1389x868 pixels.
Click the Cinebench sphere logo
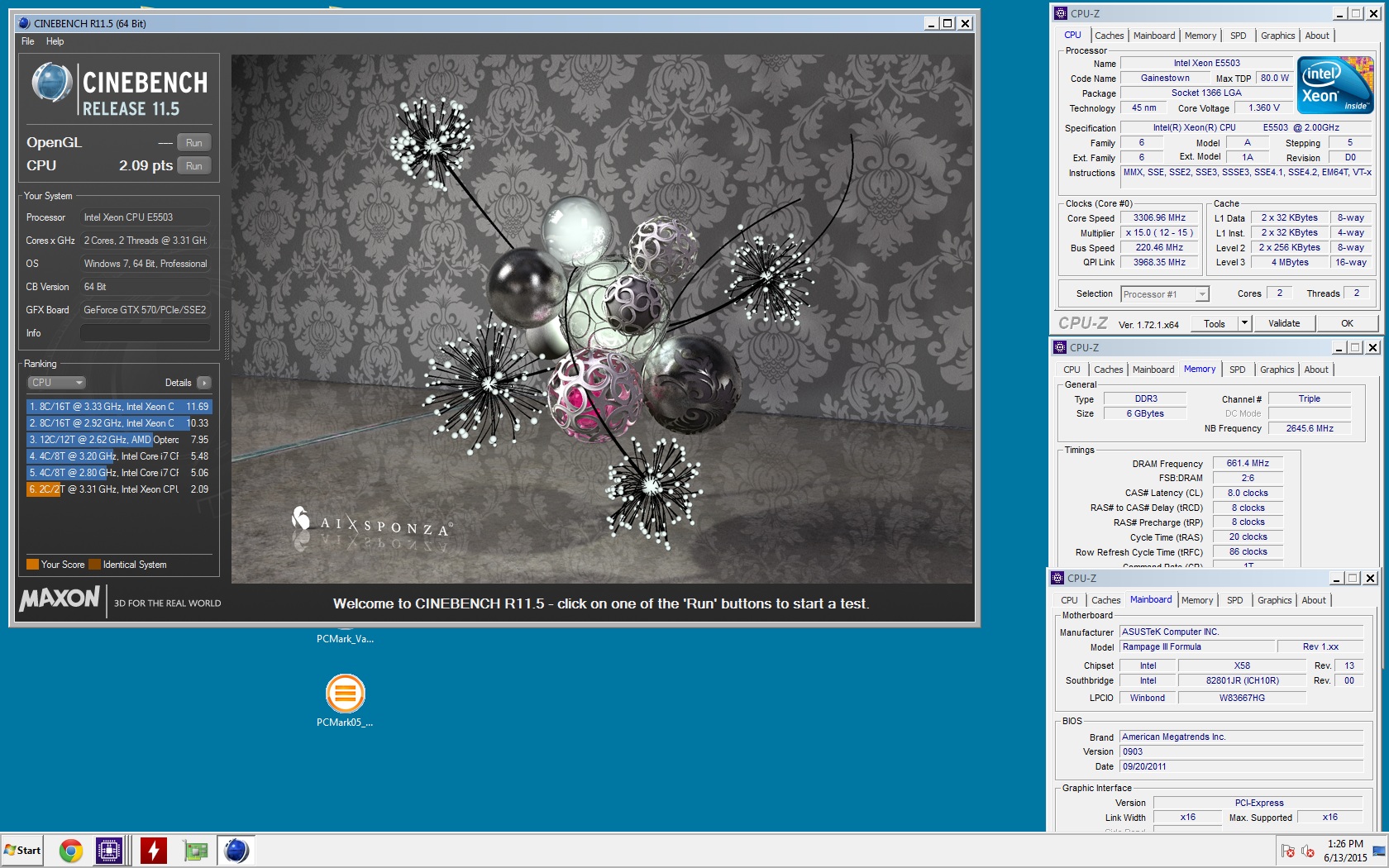tap(51, 83)
